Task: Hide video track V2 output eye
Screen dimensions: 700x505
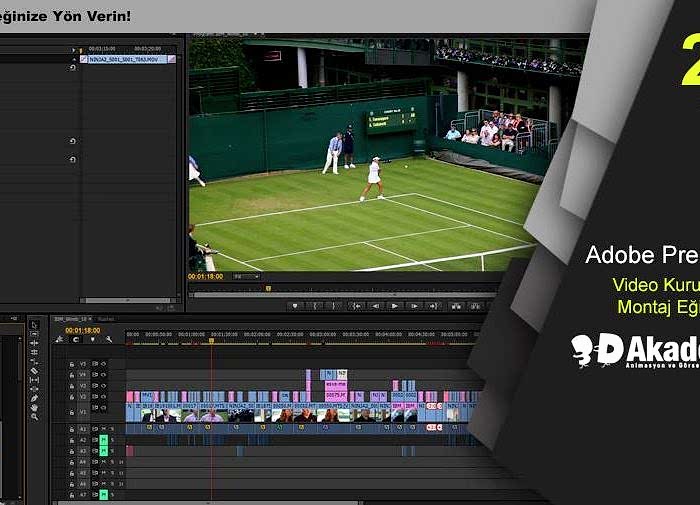Action: (x=103, y=396)
